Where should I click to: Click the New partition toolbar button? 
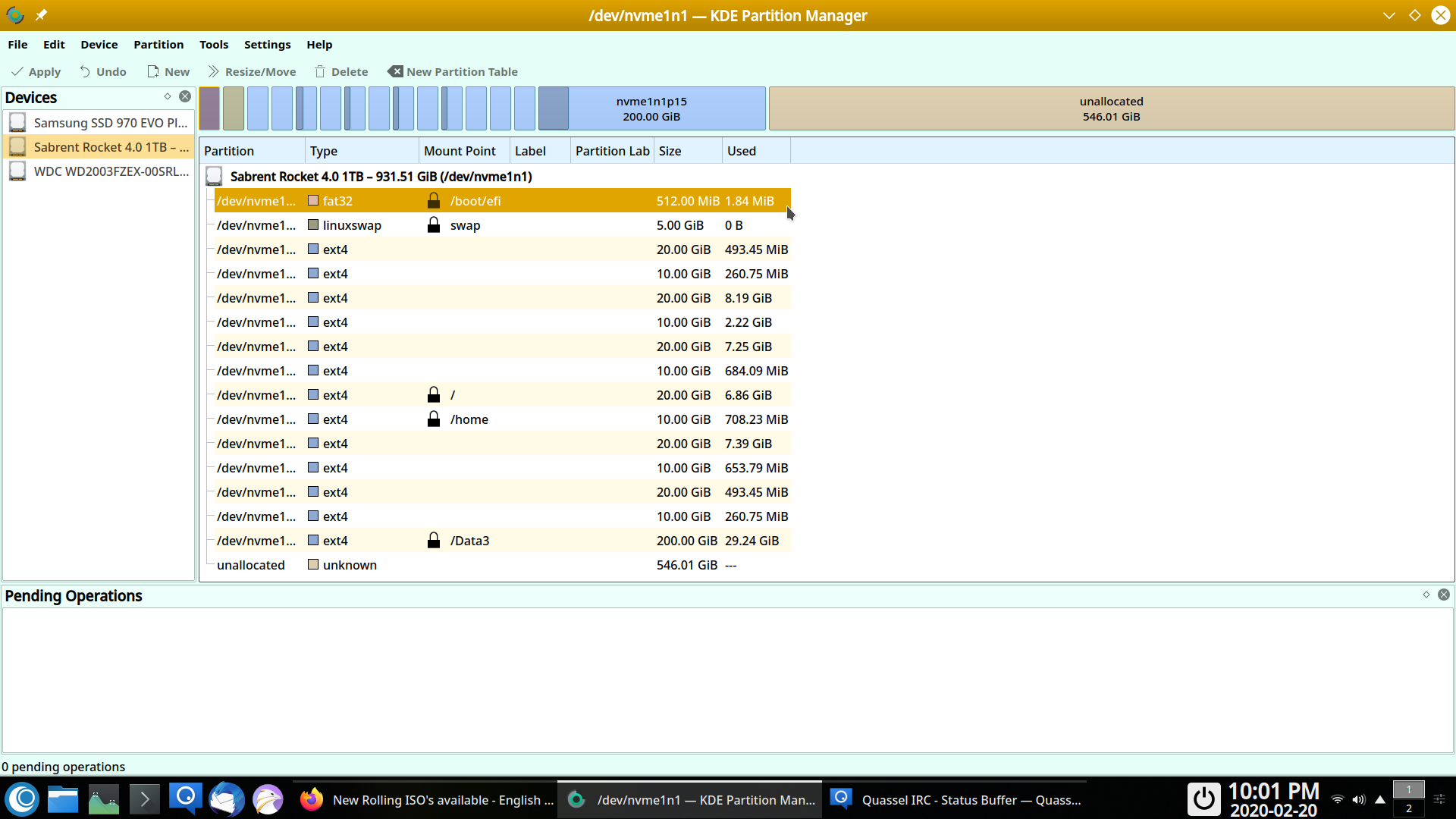point(168,72)
